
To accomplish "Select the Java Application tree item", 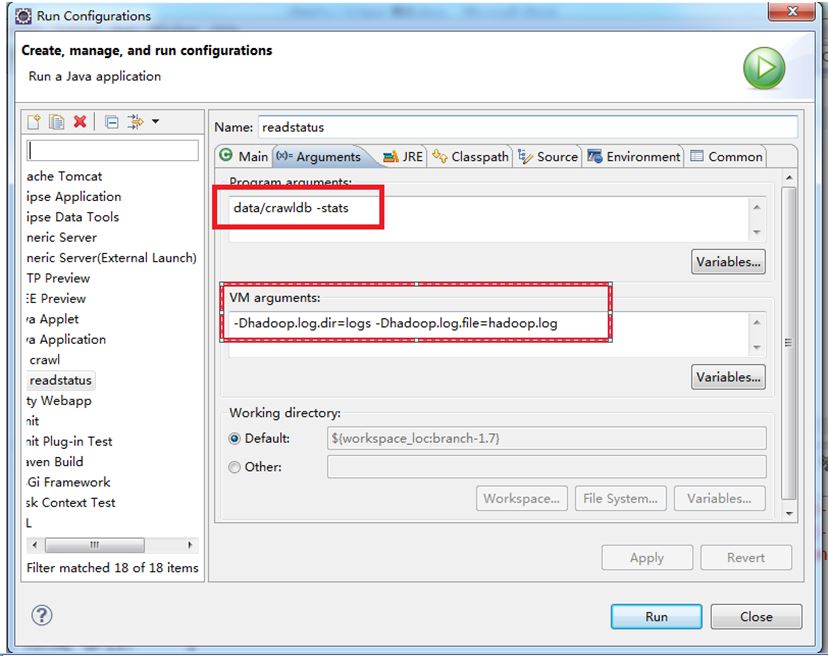I will (x=66, y=340).
